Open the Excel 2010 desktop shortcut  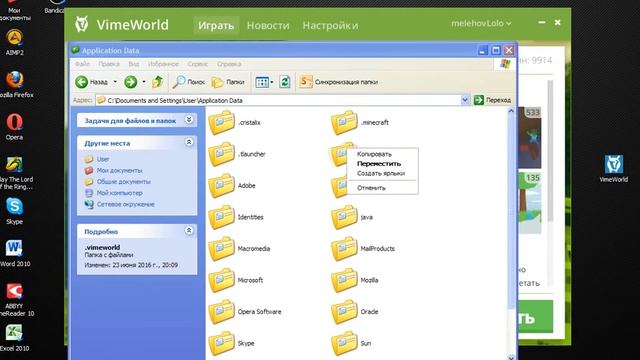14,338
